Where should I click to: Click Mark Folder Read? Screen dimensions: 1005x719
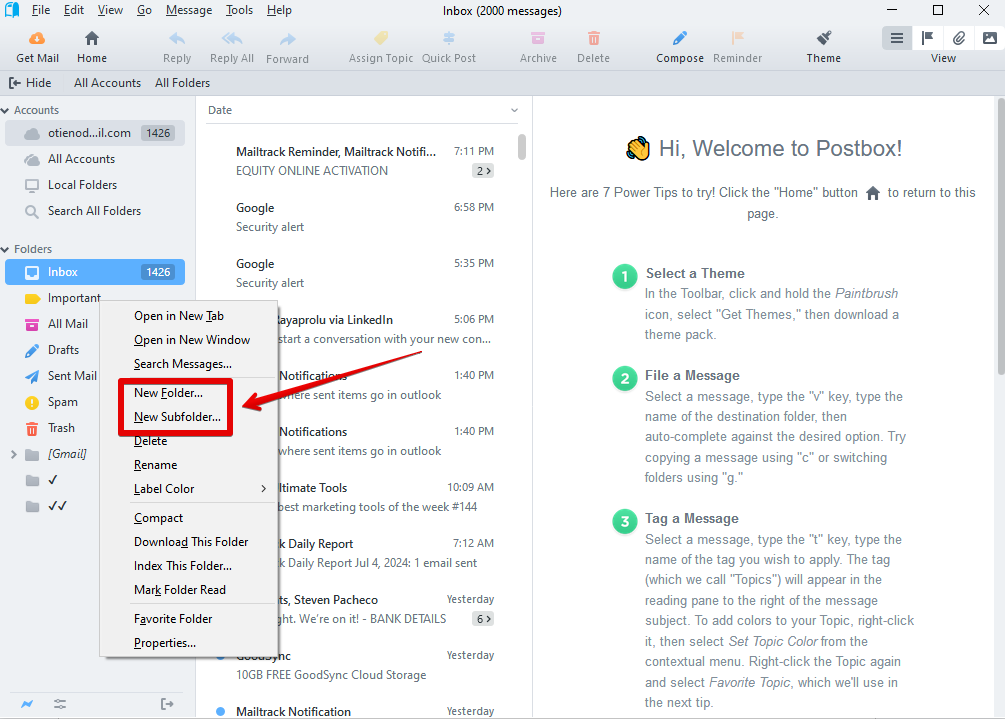(180, 590)
